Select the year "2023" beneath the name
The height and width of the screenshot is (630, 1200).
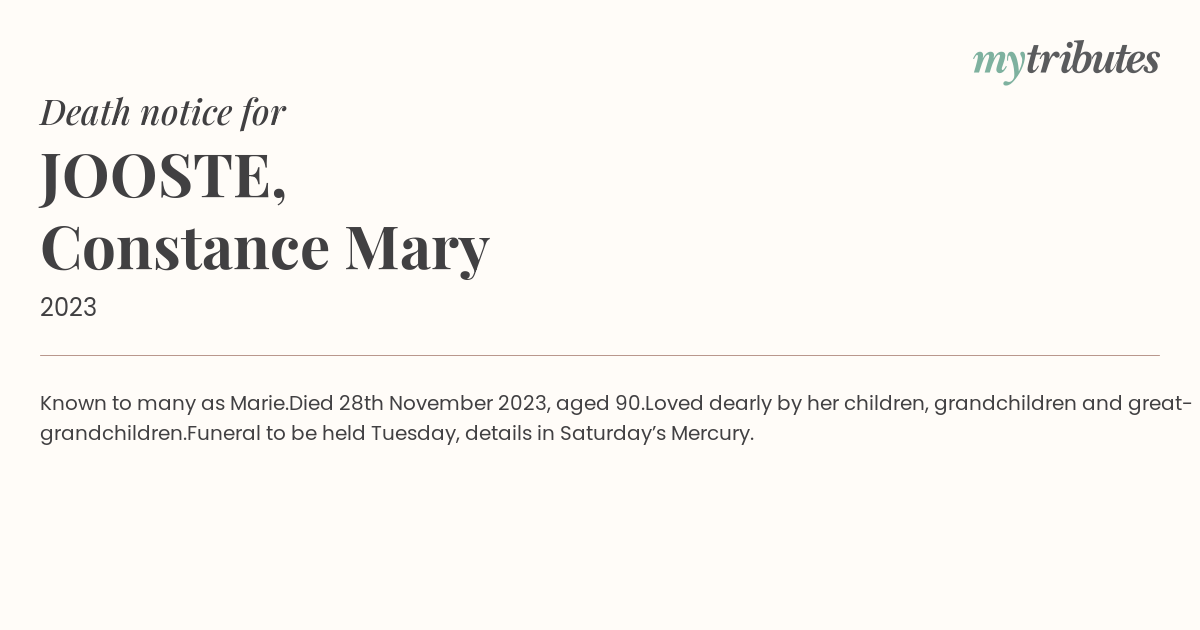[x=68, y=307]
